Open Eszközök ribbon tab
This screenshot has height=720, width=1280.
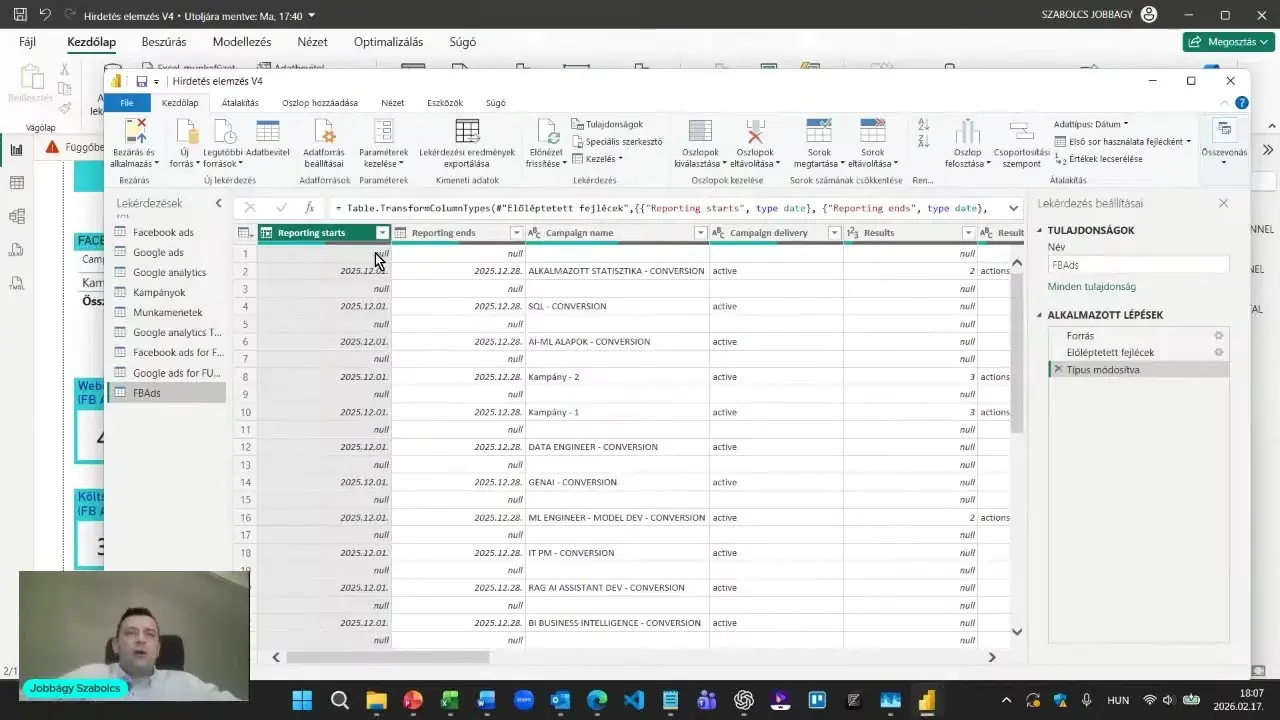point(445,103)
